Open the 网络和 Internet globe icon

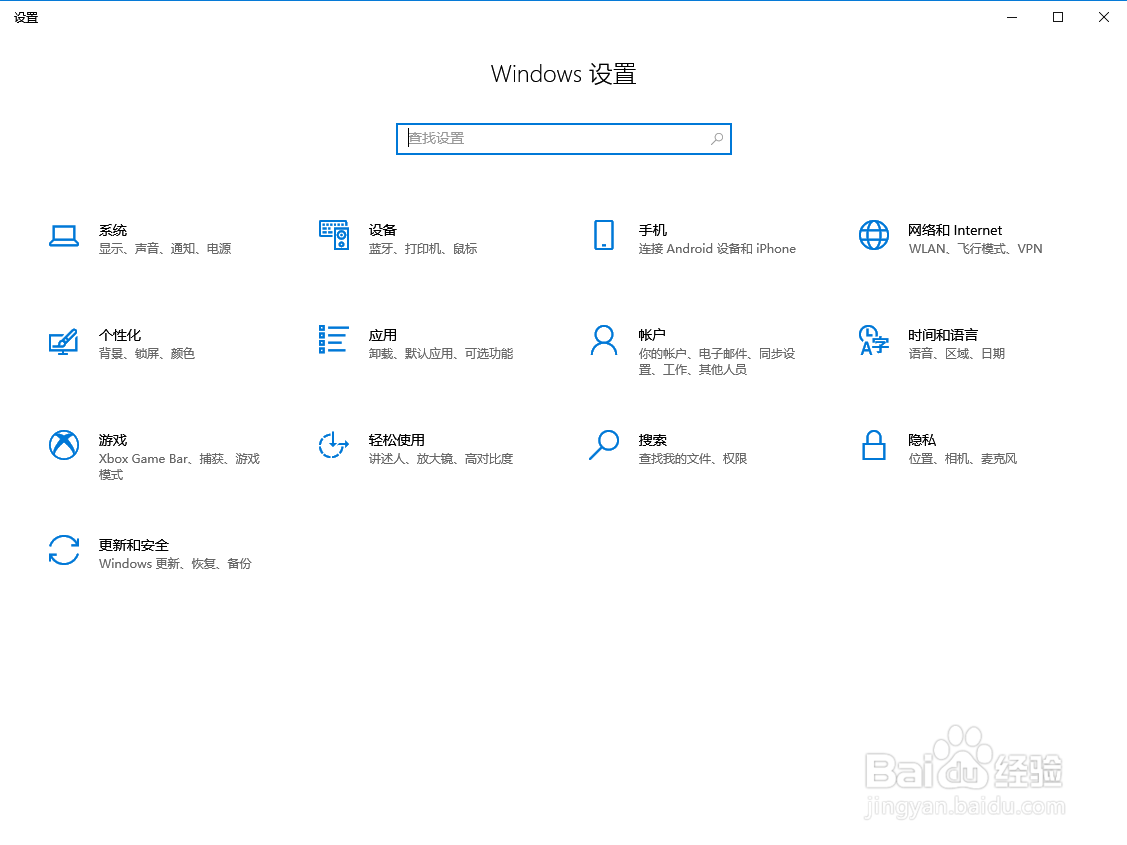(x=874, y=235)
